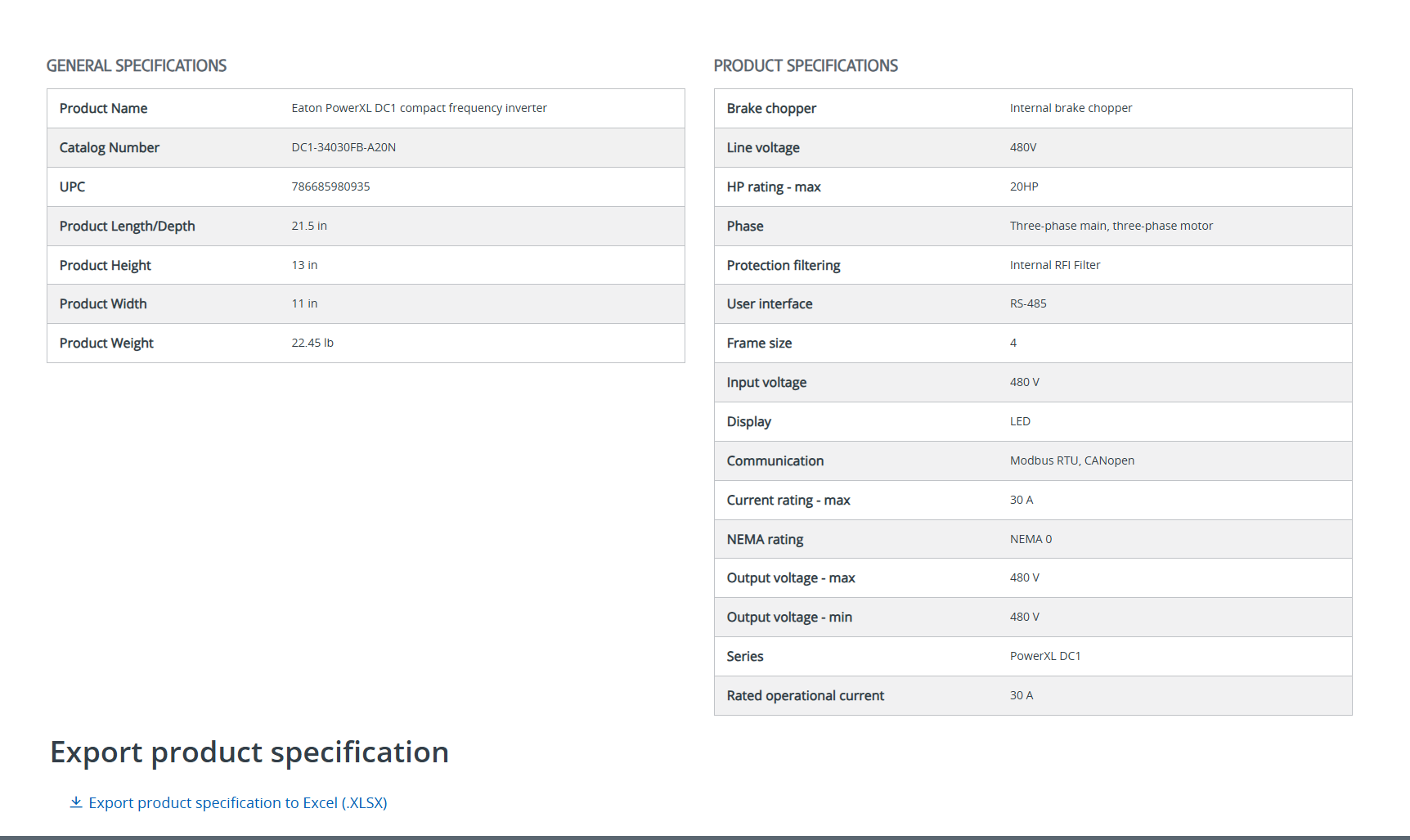Viewport: 1410px width, 840px height.
Task: Click the Eaton PowerXL DC1 compact frequency inverter text
Action: pyautogui.click(x=419, y=108)
